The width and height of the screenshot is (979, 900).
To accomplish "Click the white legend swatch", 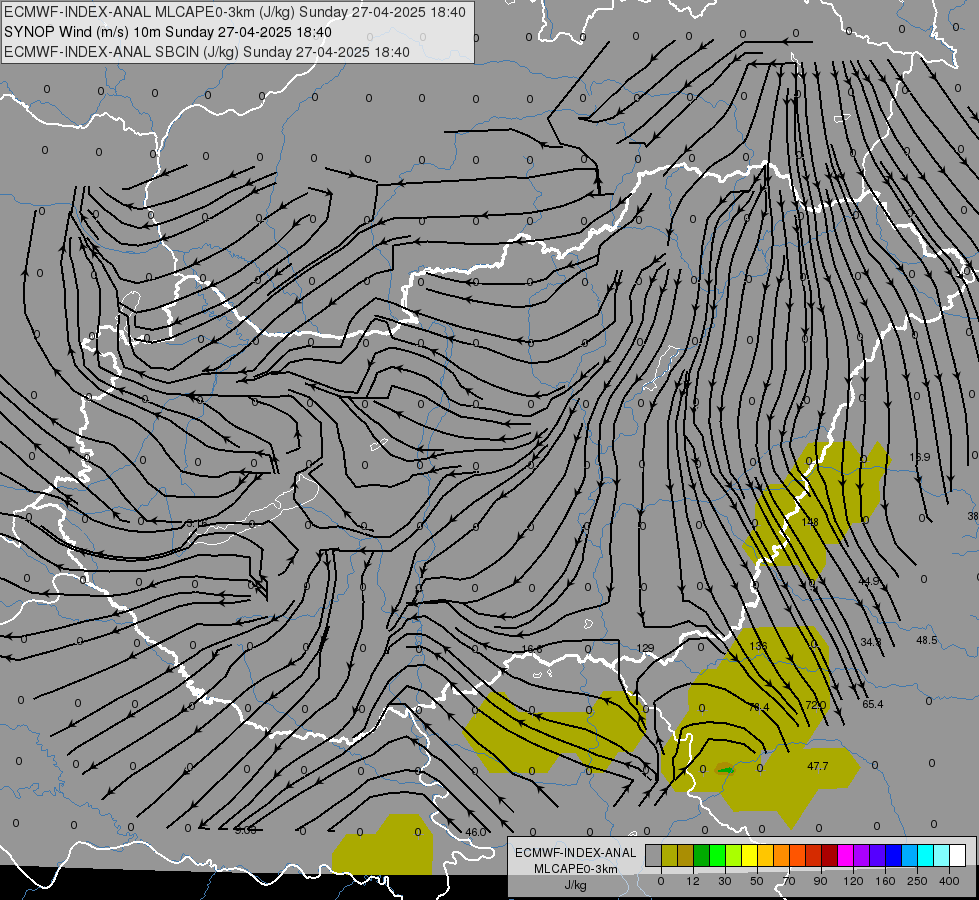I will [958, 855].
